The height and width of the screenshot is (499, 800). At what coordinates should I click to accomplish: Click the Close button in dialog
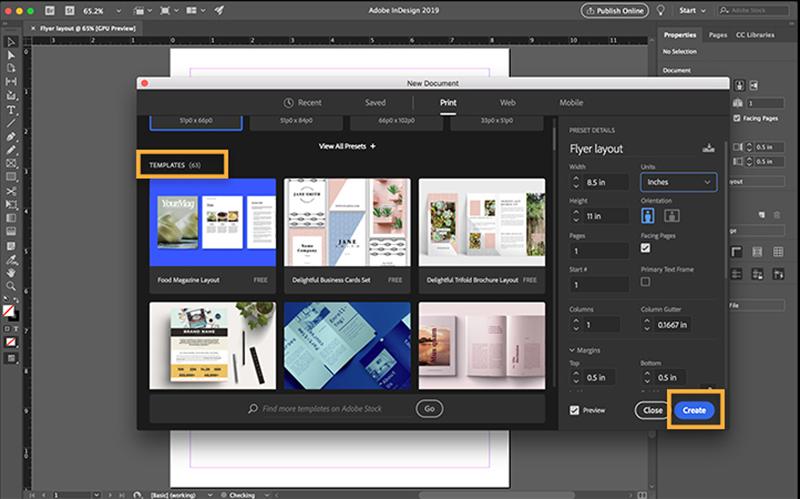pyautogui.click(x=653, y=410)
